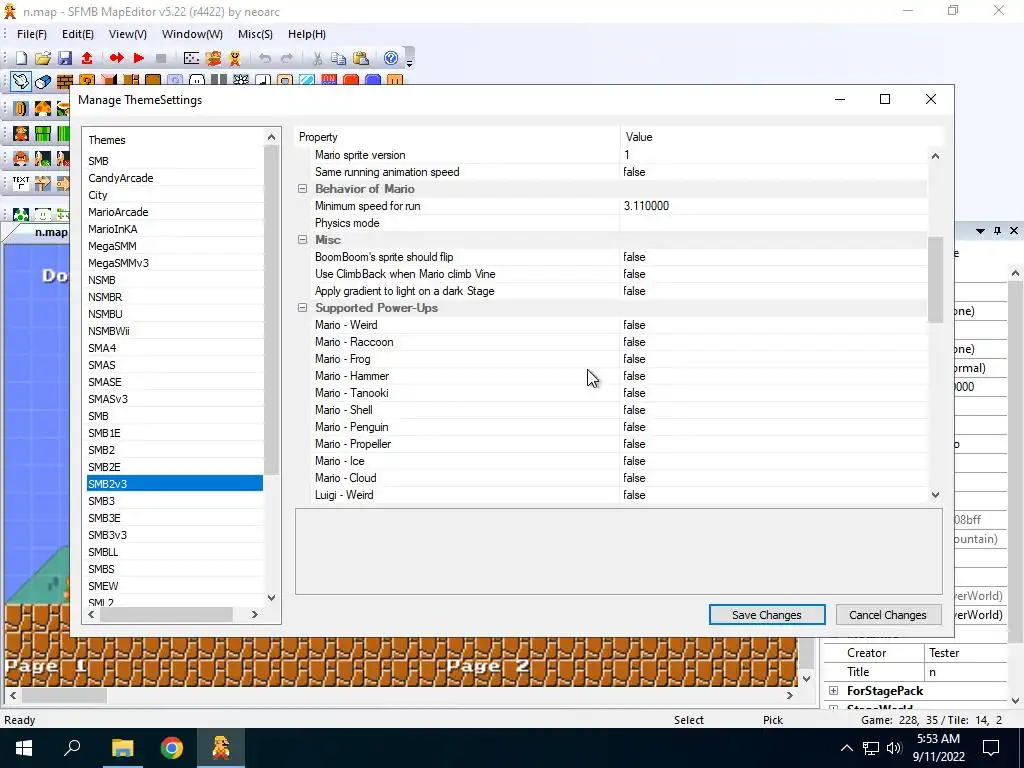Click the volume icon in system tray
Screen dimensions: 1024x768
click(x=894, y=748)
